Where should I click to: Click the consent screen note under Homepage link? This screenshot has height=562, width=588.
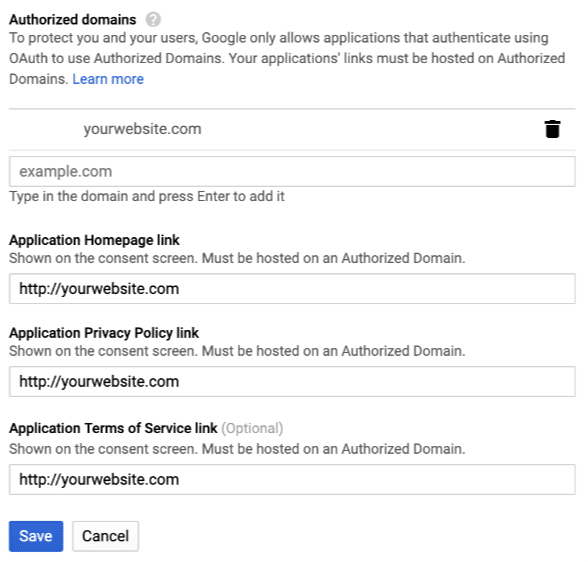tap(237, 258)
